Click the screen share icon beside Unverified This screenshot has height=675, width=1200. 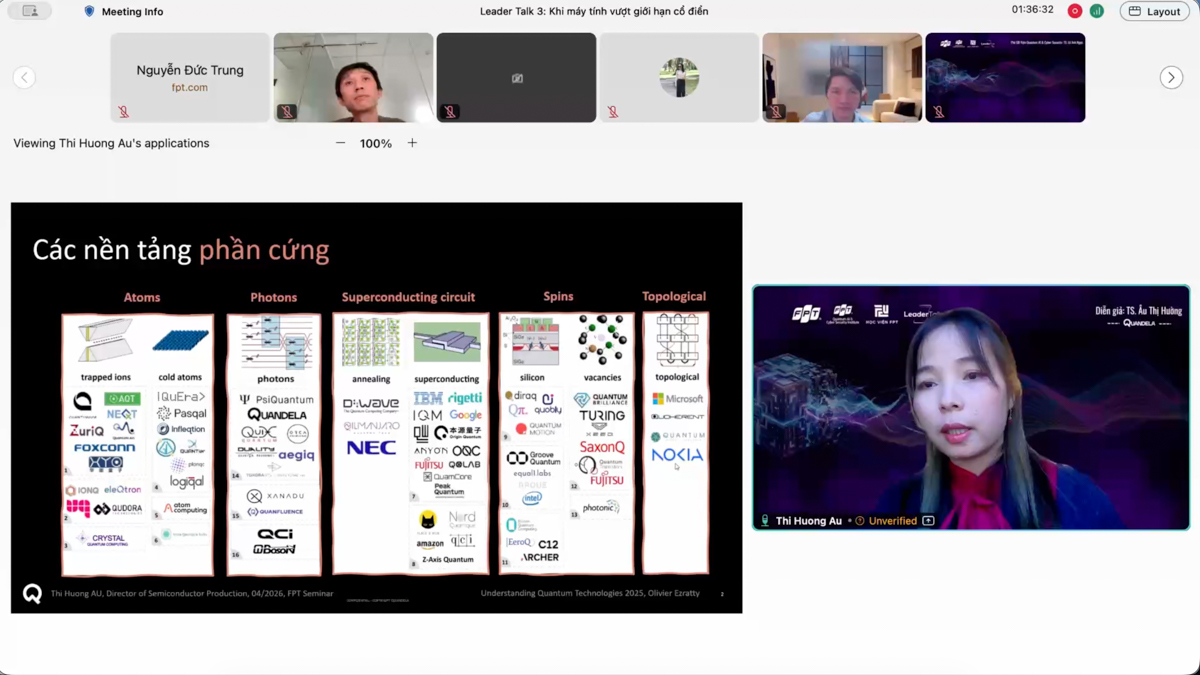pos(928,521)
